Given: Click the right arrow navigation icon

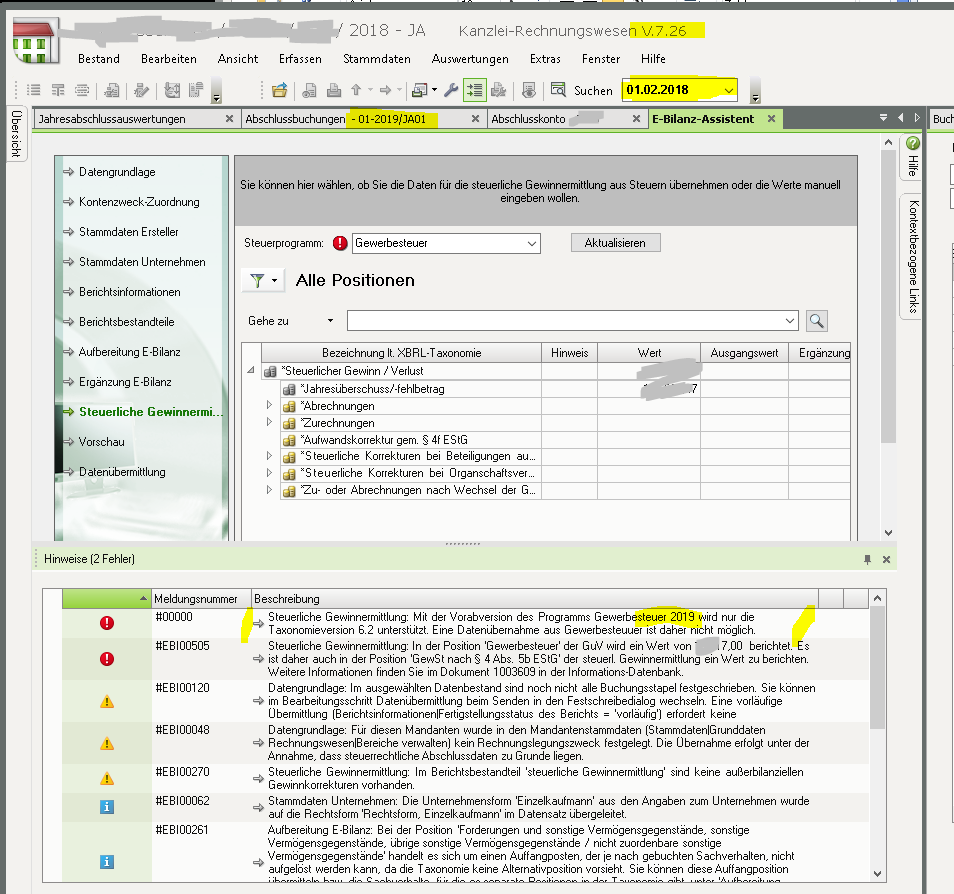Looking at the screenshot, I should coord(385,90).
